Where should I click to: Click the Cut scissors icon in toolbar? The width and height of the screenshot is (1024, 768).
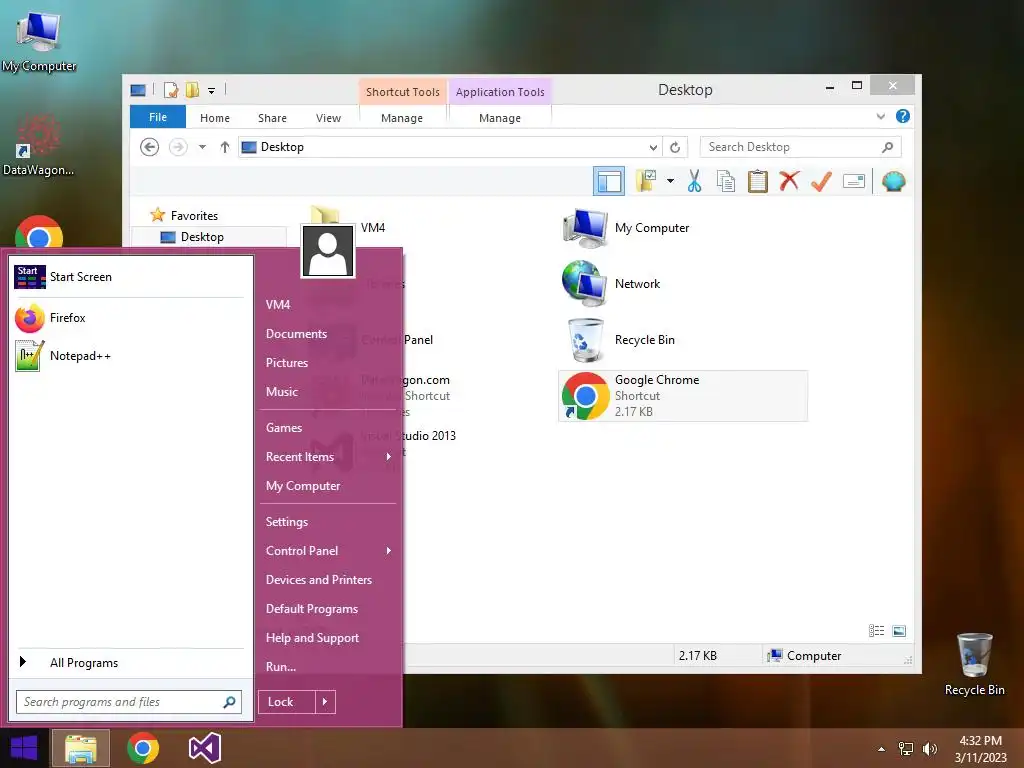tap(694, 181)
